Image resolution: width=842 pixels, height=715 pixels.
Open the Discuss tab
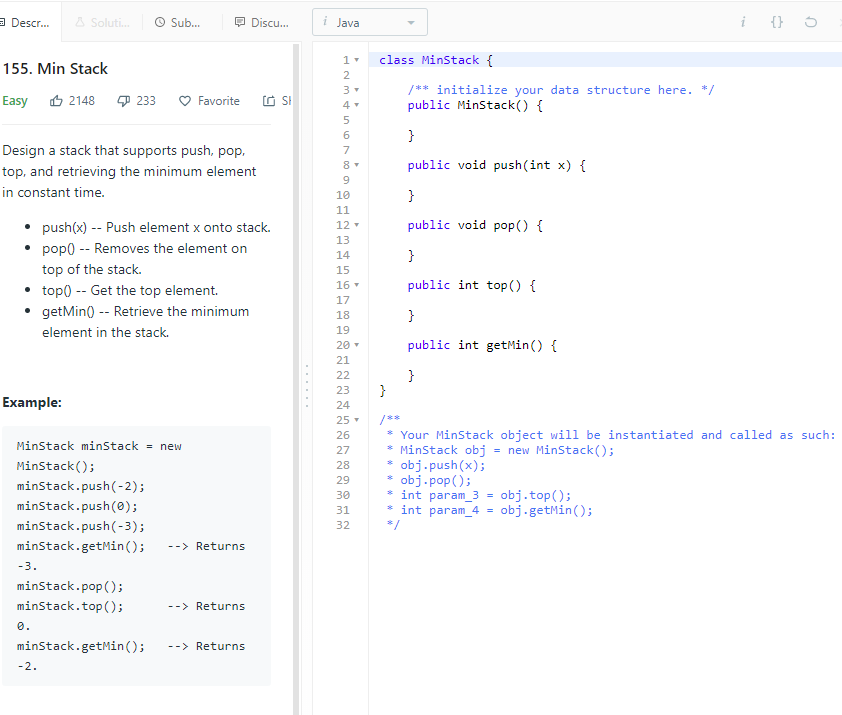pos(262,23)
